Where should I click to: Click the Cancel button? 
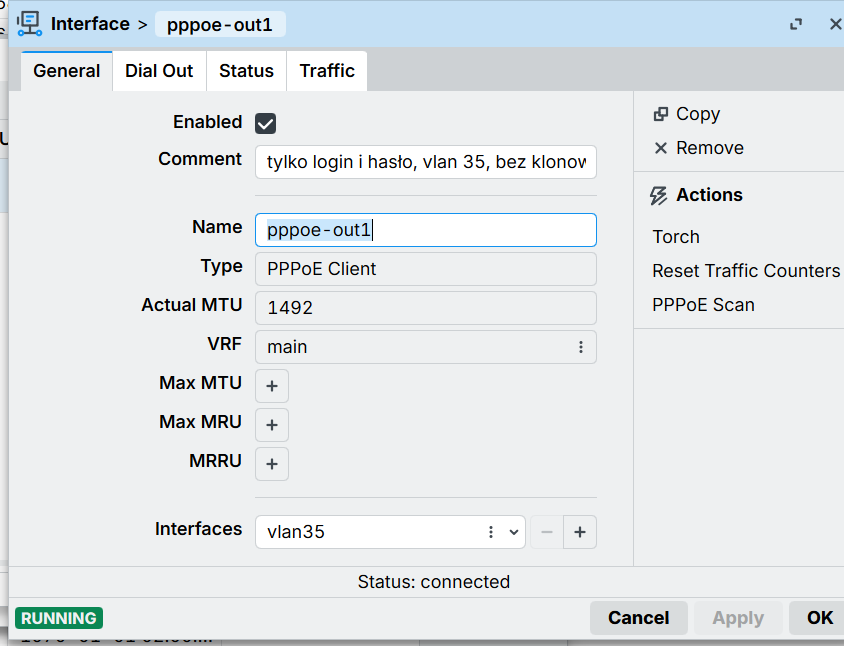639,618
